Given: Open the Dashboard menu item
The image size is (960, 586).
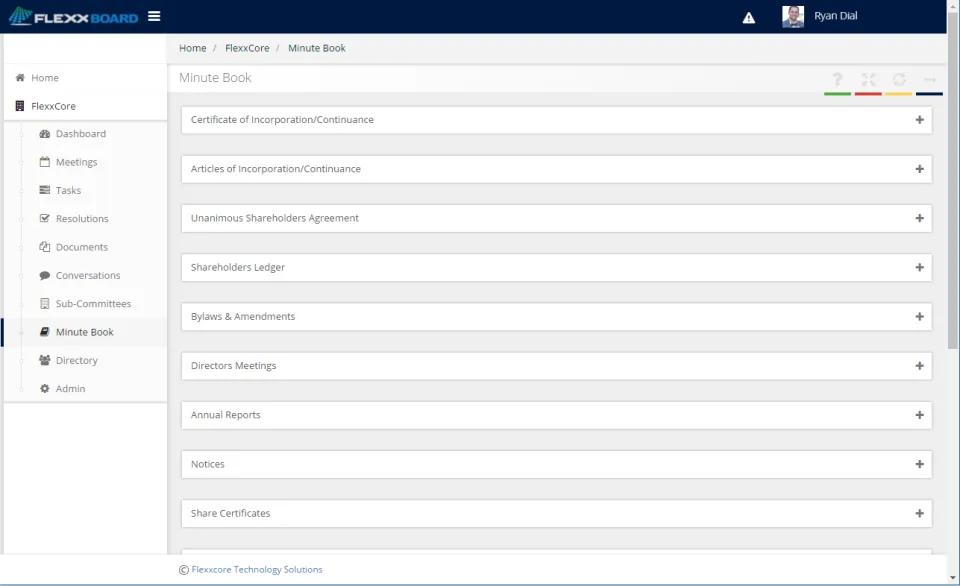Looking at the screenshot, I should [x=81, y=133].
